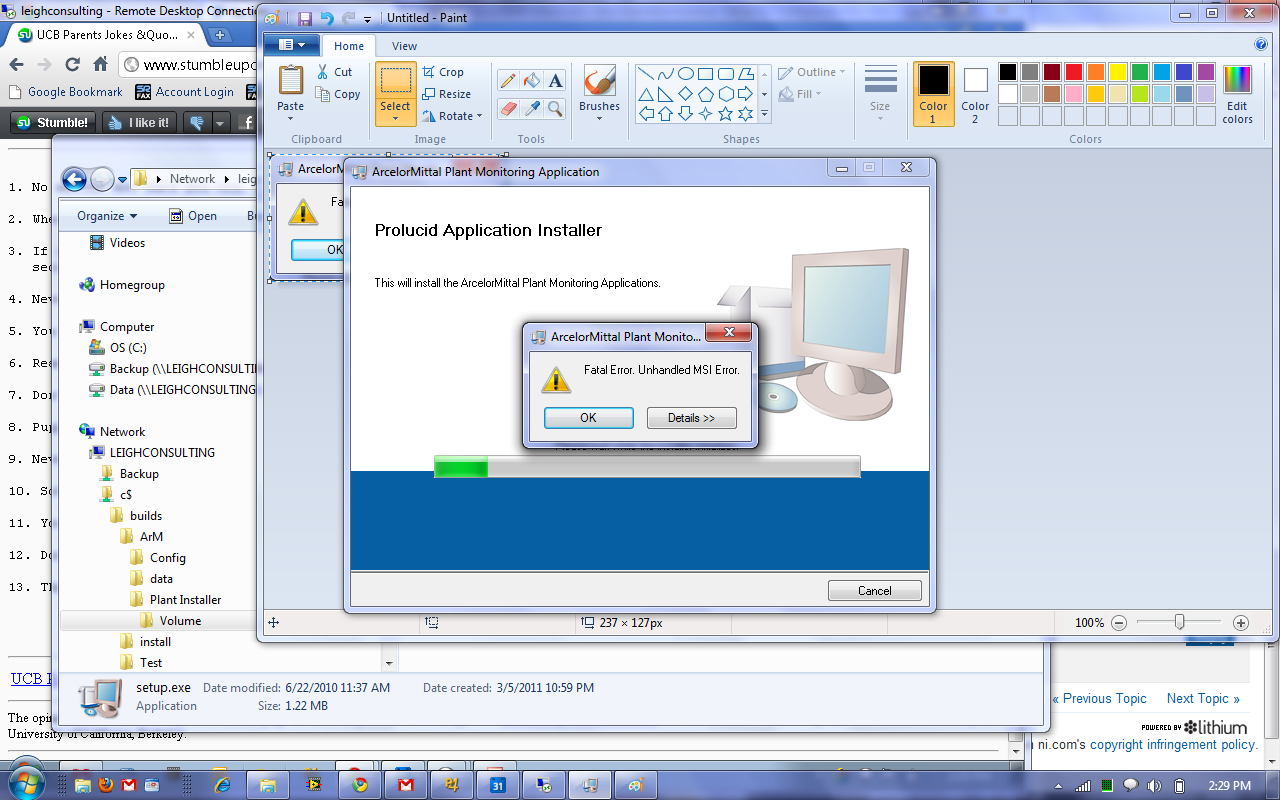Open the Brushes dropdown arrow
The width and height of the screenshot is (1280, 800).
pos(599,118)
